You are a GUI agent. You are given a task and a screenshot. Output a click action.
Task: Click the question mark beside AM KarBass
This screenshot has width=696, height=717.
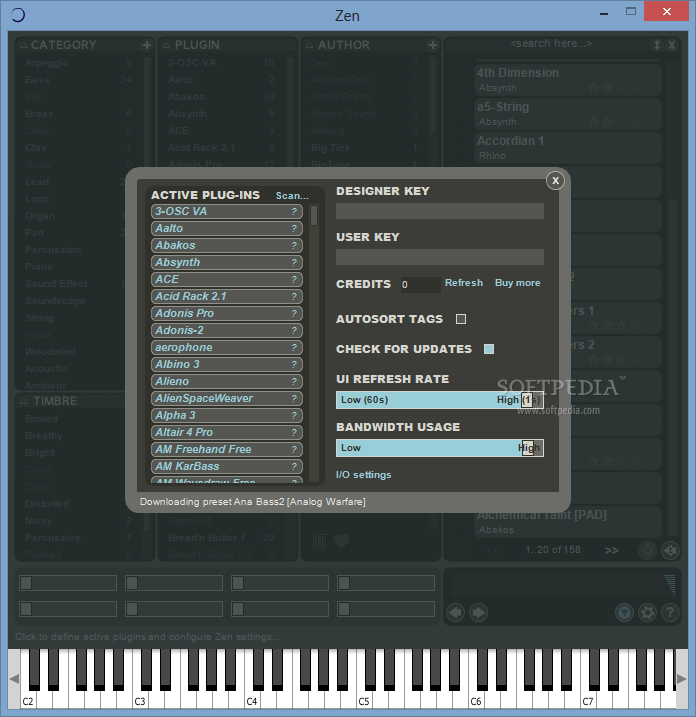pos(294,466)
